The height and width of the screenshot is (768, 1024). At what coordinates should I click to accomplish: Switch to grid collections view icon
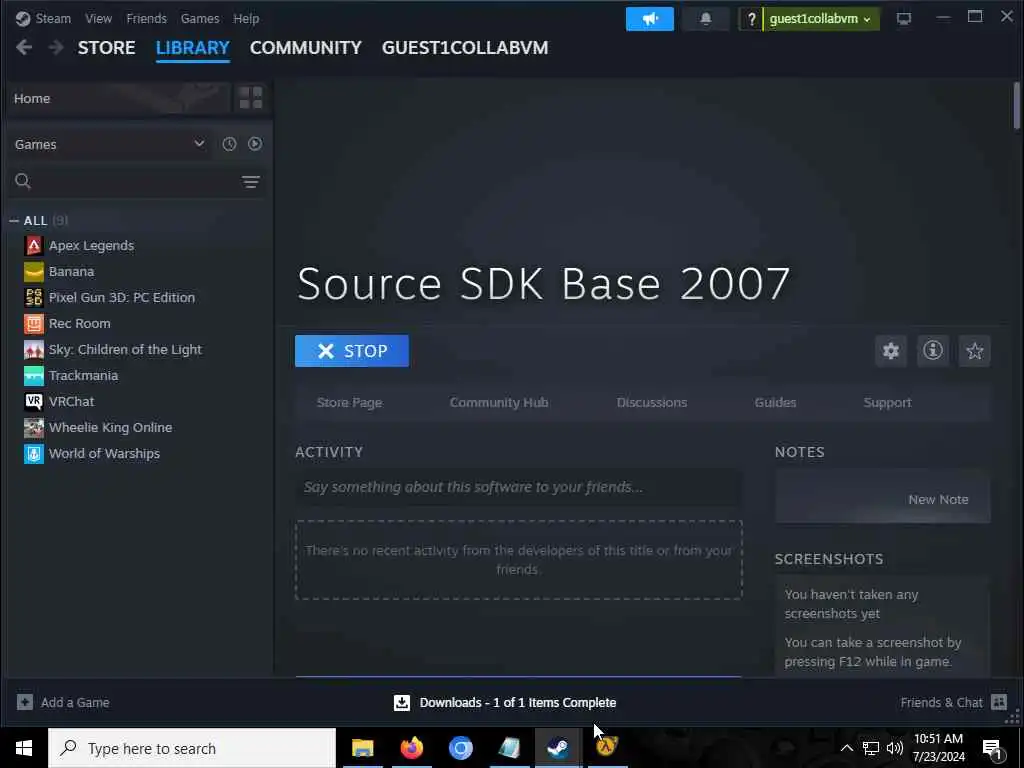pyautogui.click(x=251, y=98)
